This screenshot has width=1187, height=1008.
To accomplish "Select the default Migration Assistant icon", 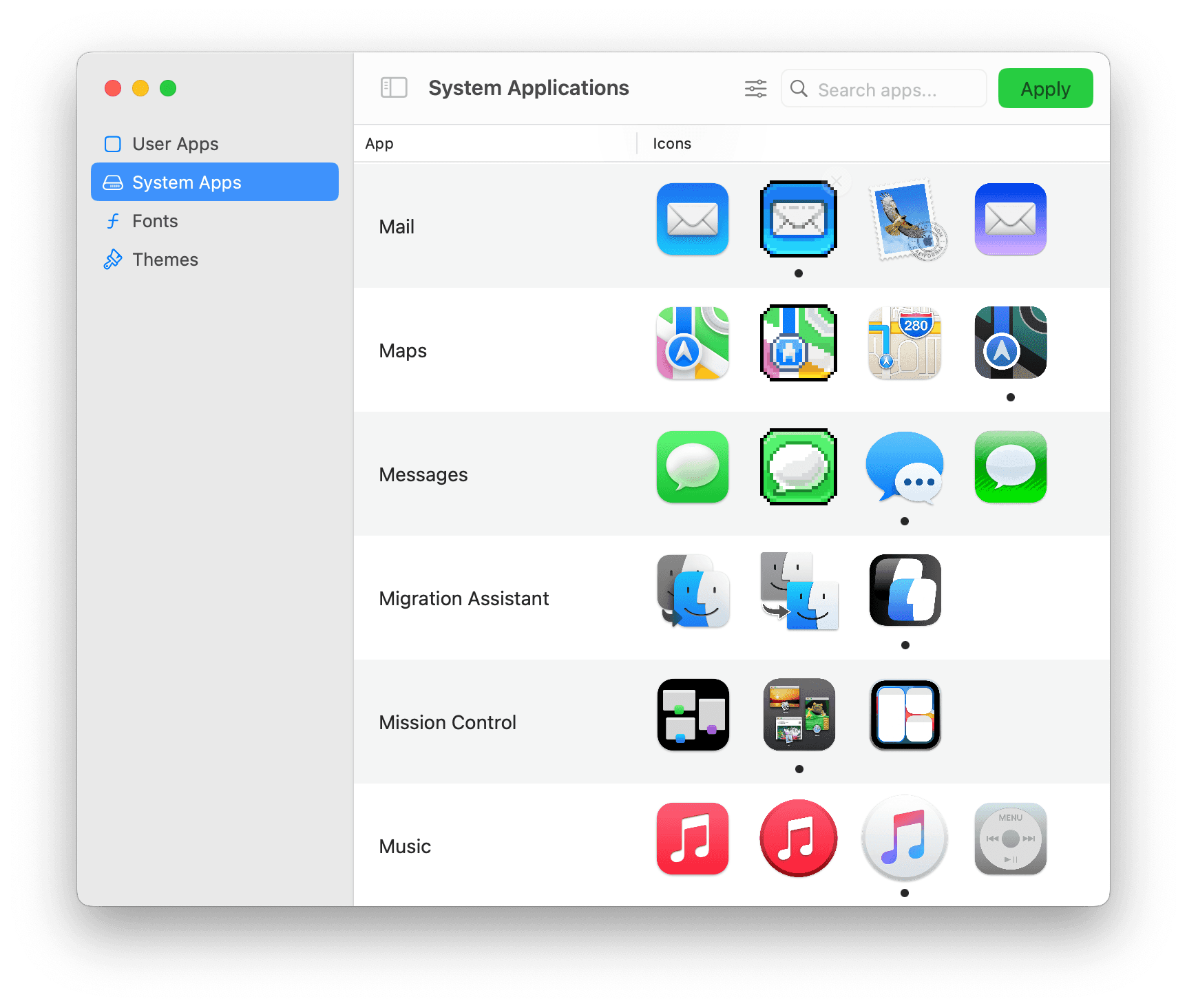I will click(692, 591).
